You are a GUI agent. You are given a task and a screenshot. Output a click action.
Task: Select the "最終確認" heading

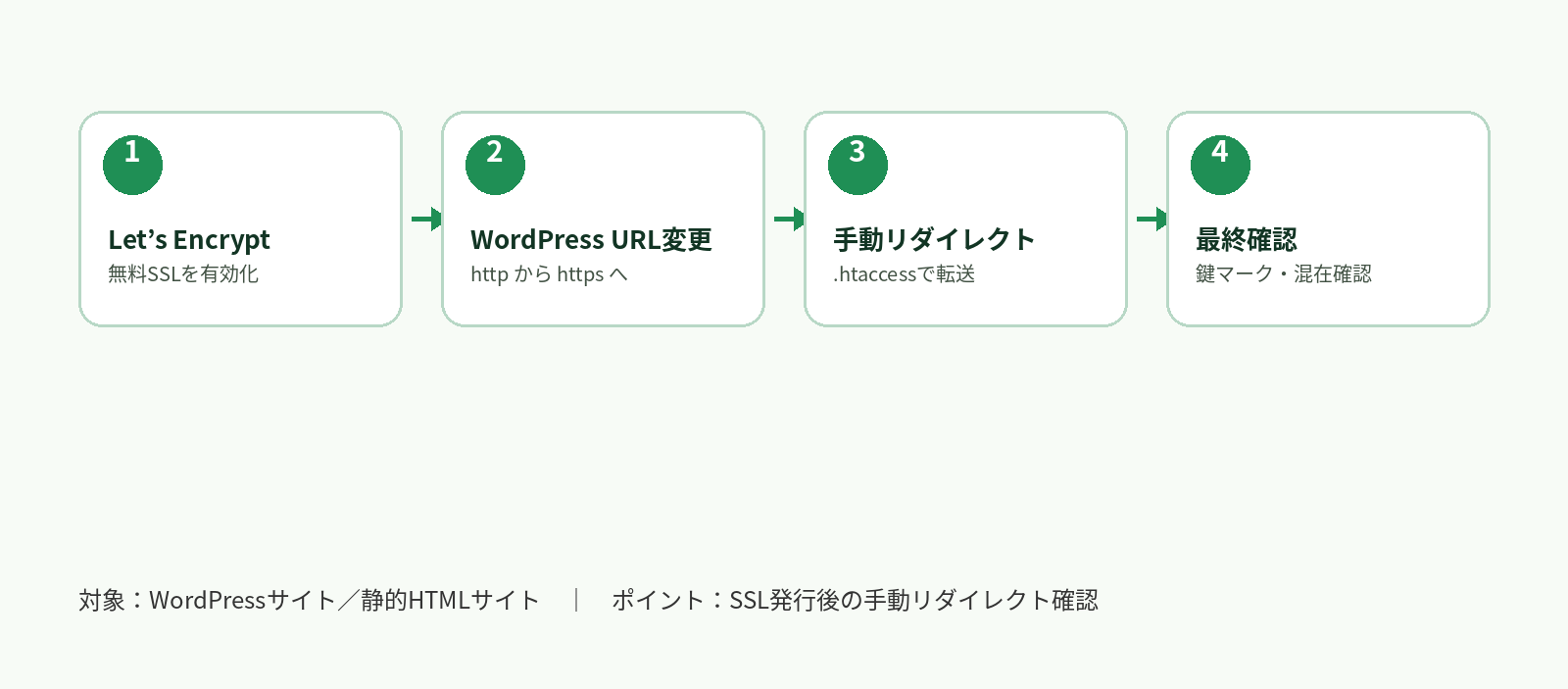(x=1246, y=240)
